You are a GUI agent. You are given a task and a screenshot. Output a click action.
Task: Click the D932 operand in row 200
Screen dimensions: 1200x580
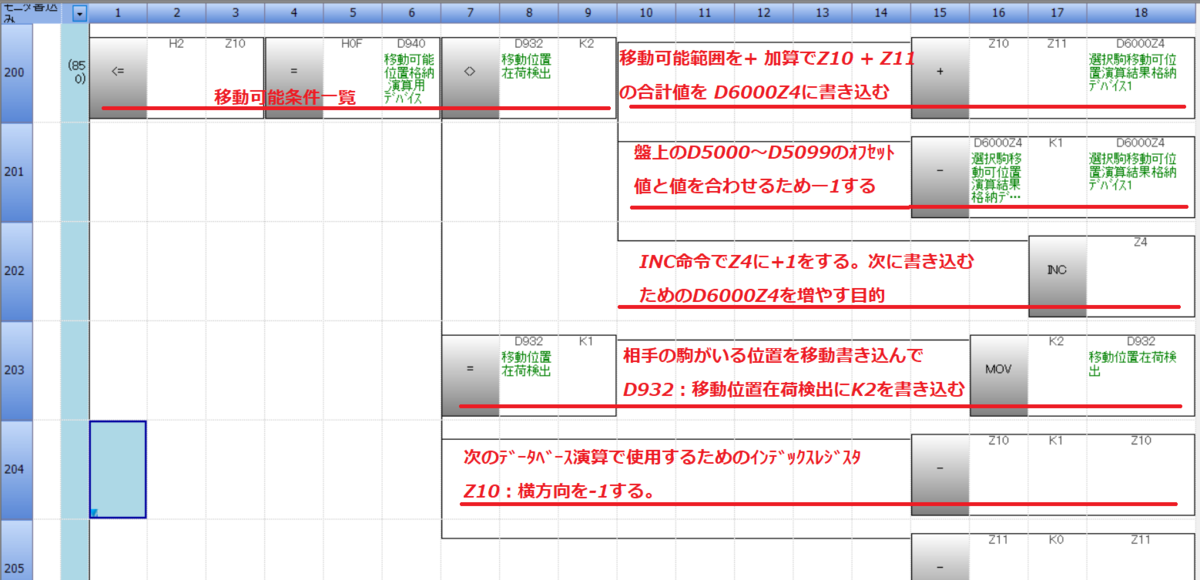click(528, 44)
